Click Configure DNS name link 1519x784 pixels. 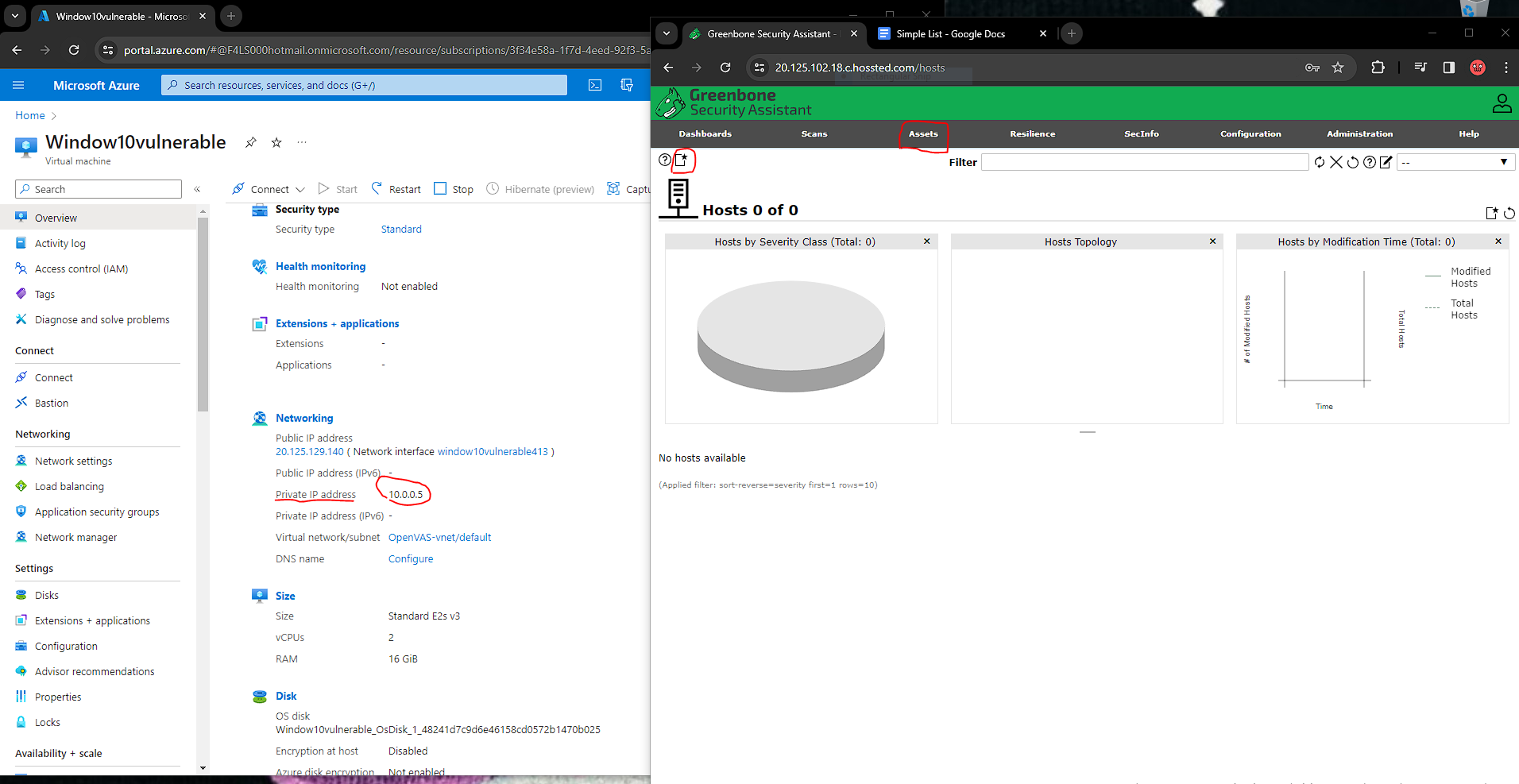click(411, 558)
